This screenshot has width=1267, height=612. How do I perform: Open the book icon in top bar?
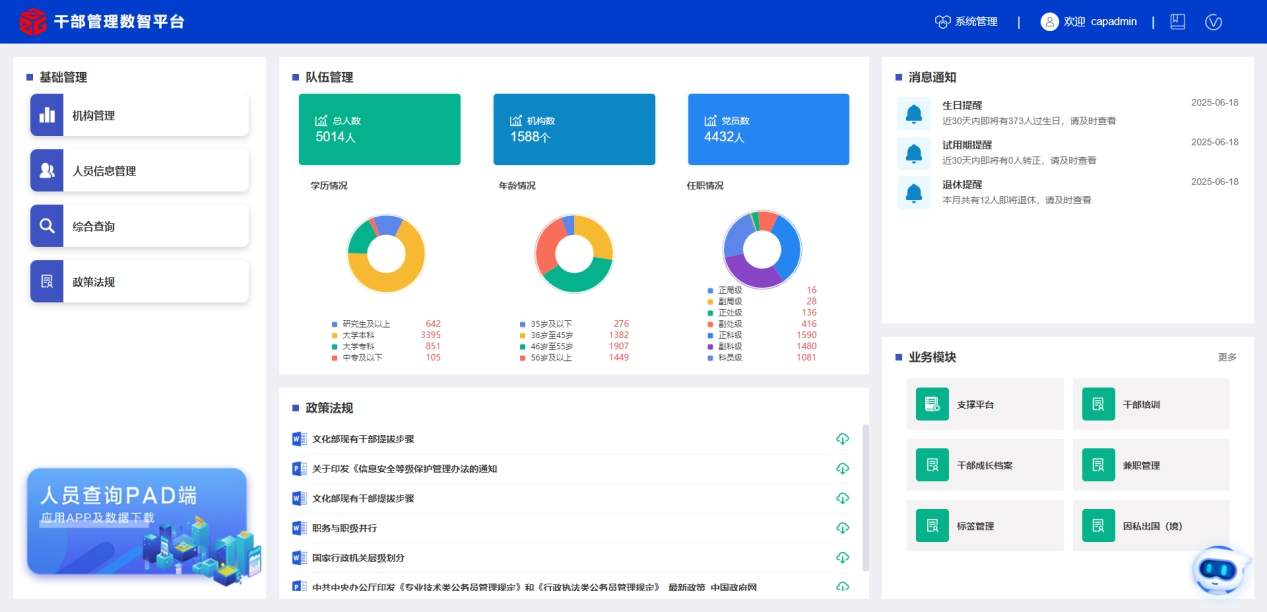tap(1178, 22)
